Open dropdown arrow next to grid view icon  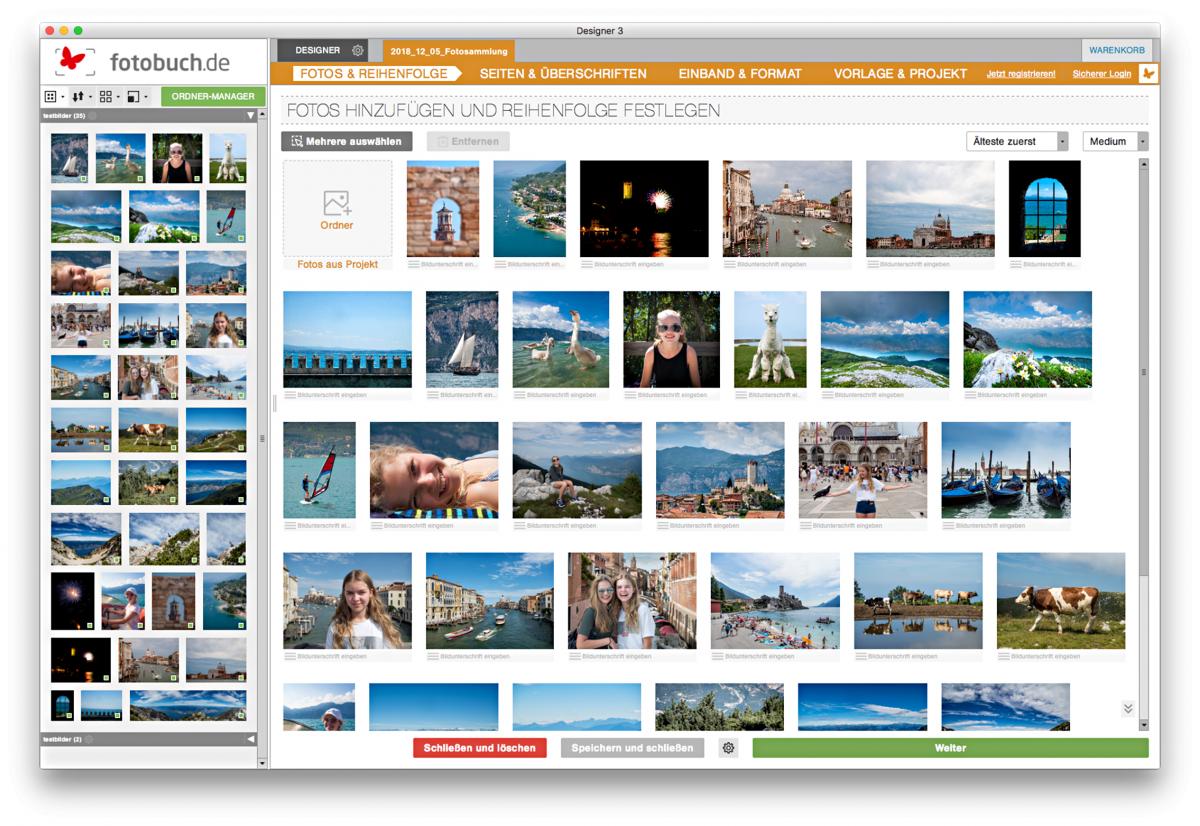[x=63, y=98]
